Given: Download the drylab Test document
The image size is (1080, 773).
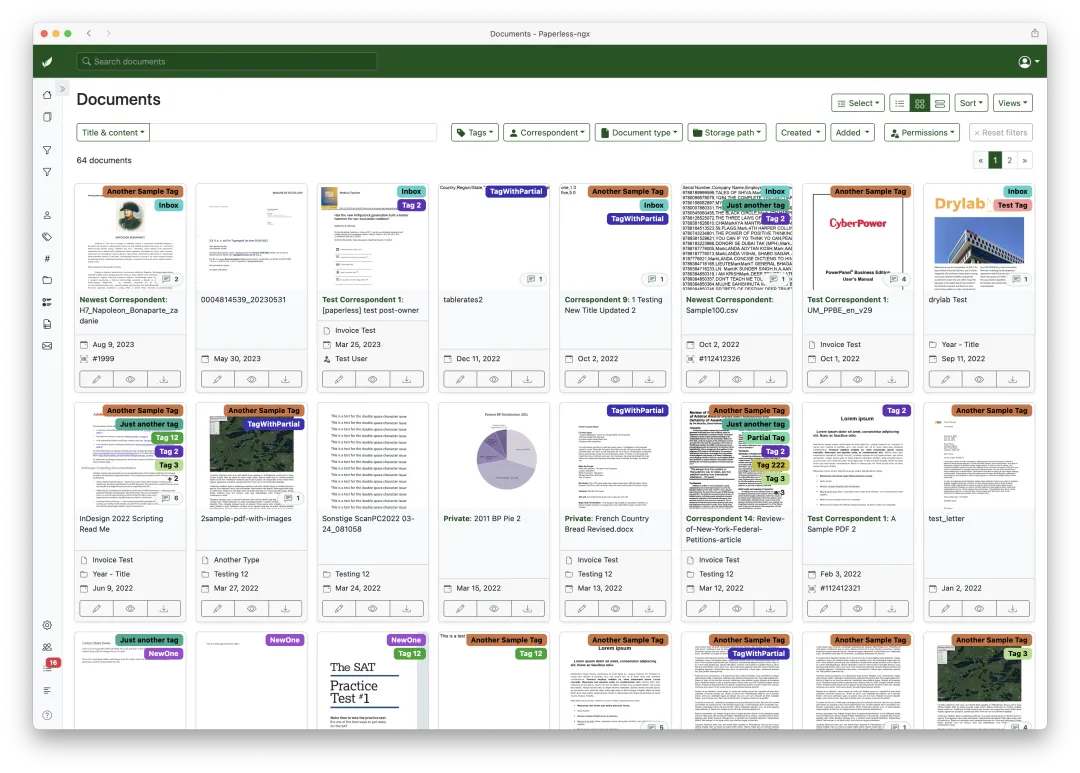Looking at the screenshot, I should coord(1012,379).
